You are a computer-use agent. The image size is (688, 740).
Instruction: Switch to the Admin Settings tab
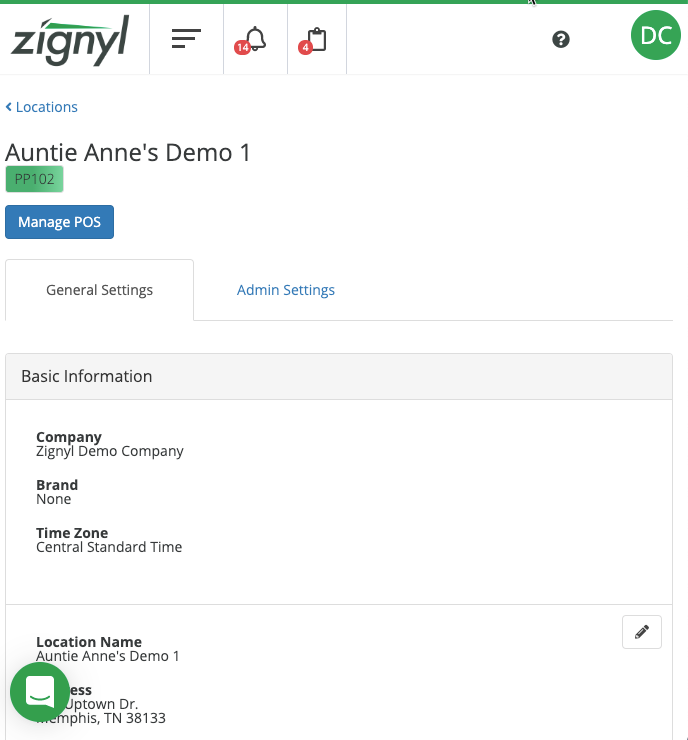point(286,290)
